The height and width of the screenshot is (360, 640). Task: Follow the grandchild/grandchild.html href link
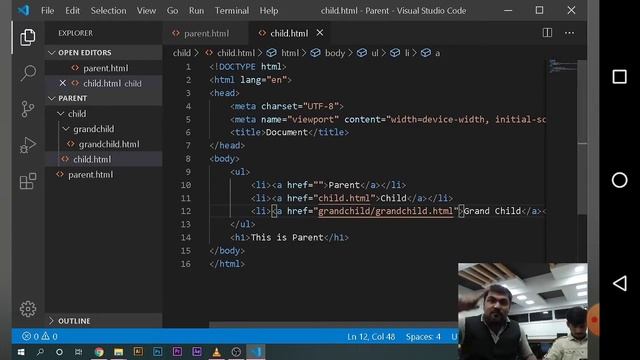tap(386, 211)
